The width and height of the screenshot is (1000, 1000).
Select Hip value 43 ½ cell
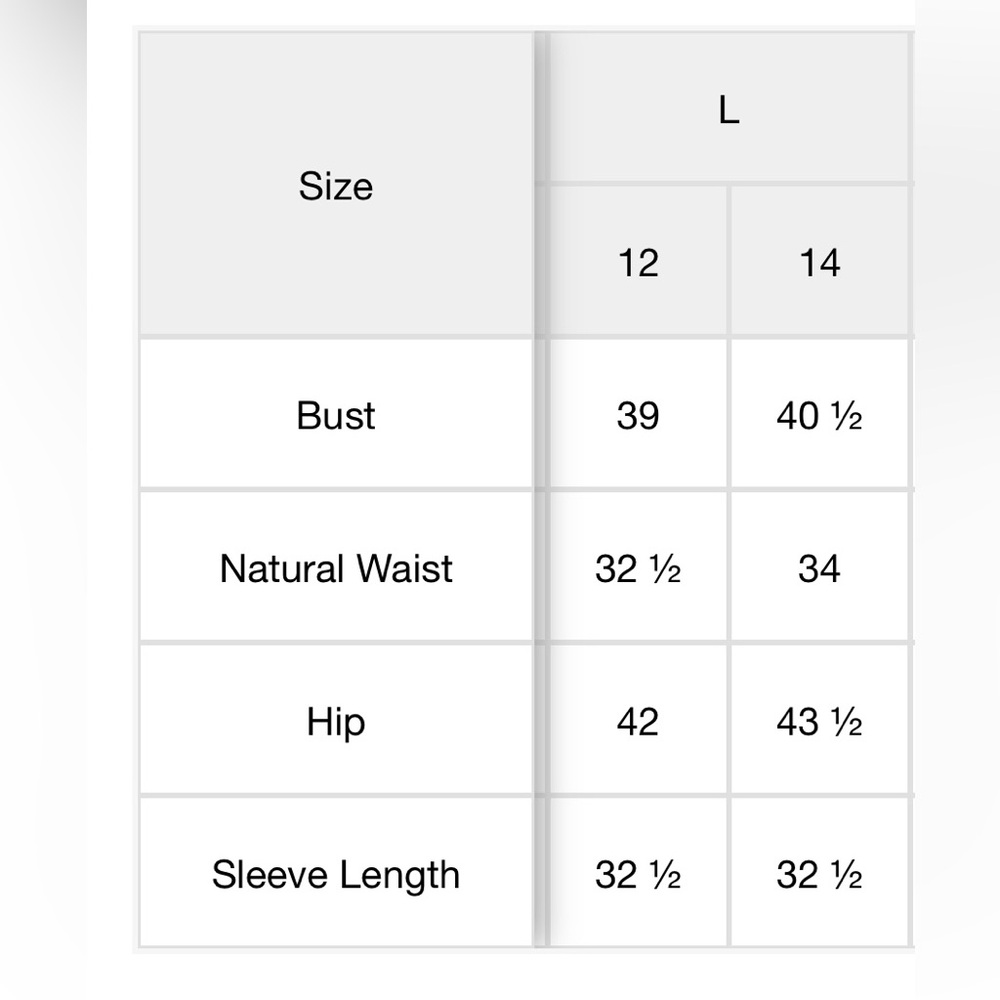pyautogui.click(x=820, y=721)
